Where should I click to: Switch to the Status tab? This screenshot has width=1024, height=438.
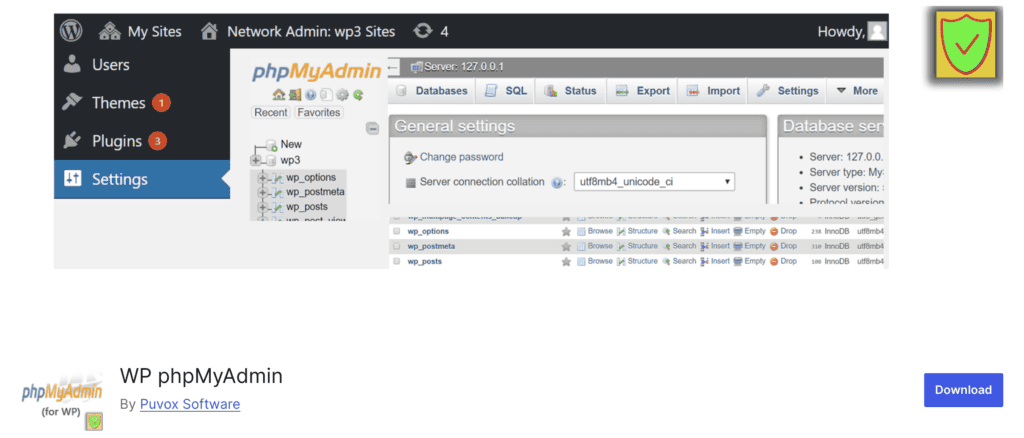(571, 91)
